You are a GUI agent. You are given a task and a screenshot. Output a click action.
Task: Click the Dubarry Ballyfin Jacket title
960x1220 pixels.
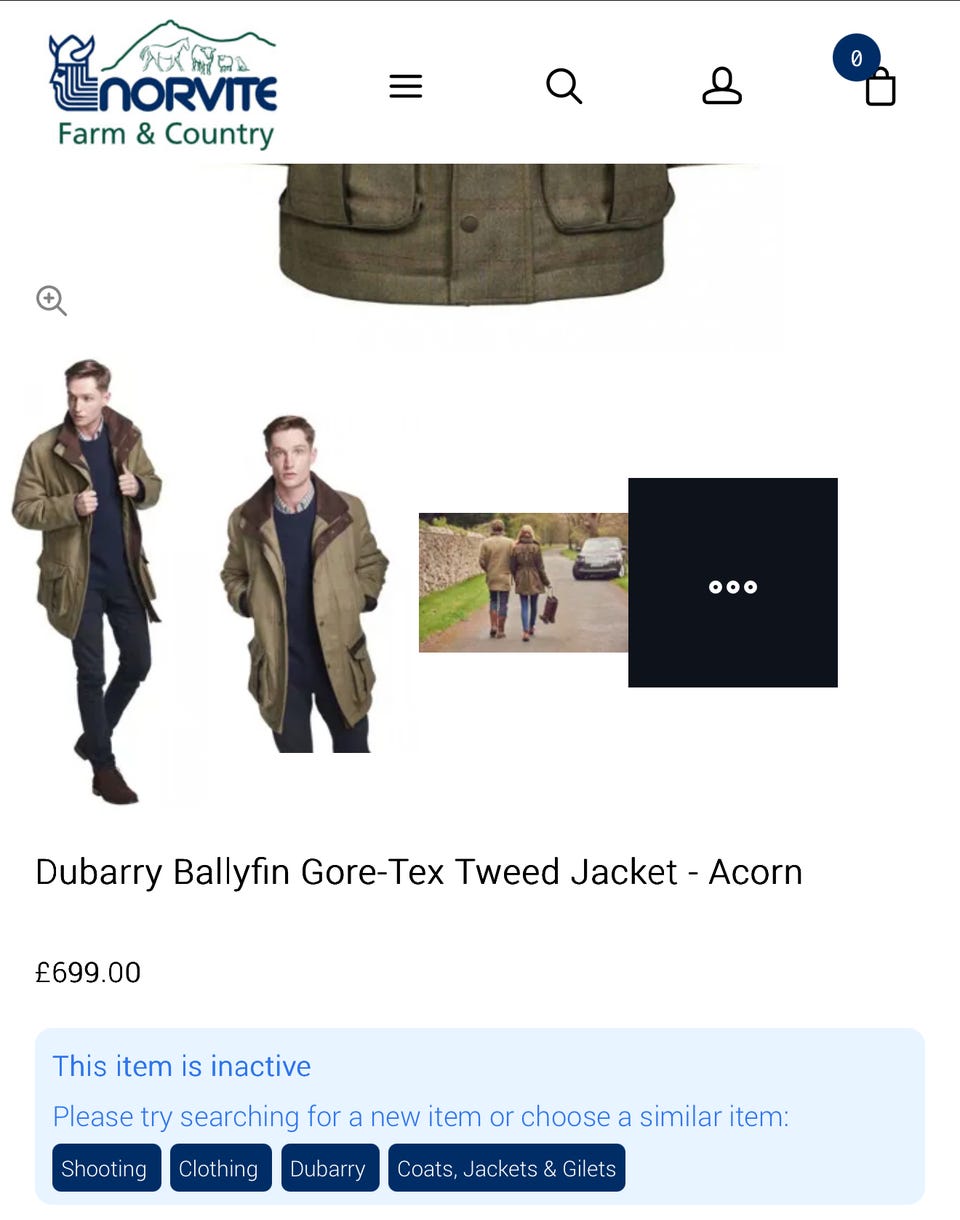click(x=419, y=872)
